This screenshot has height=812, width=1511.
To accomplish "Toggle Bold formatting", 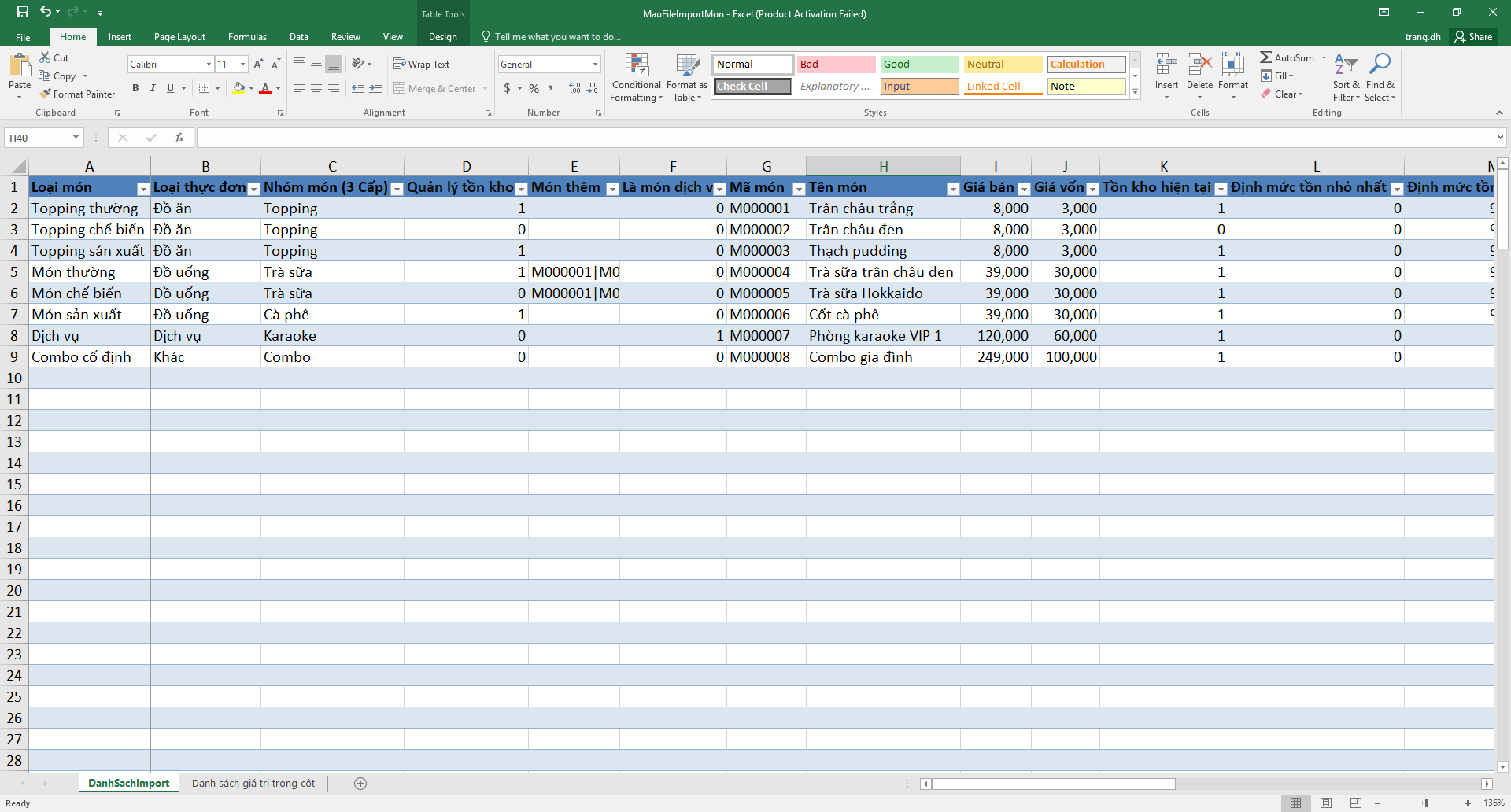I will pyautogui.click(x=135, y=88).
